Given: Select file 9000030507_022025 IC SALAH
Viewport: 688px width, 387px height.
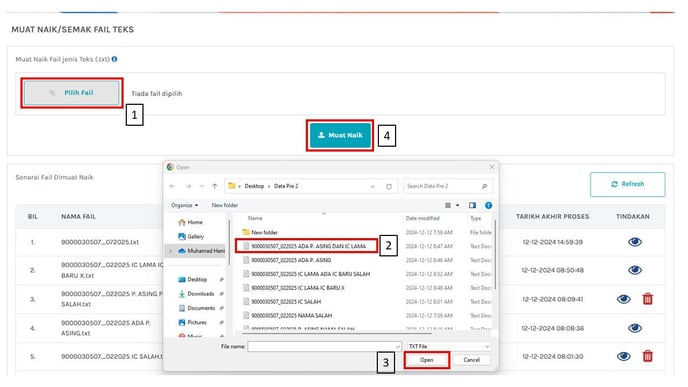Looking at the screenshot, I should 282,301.
